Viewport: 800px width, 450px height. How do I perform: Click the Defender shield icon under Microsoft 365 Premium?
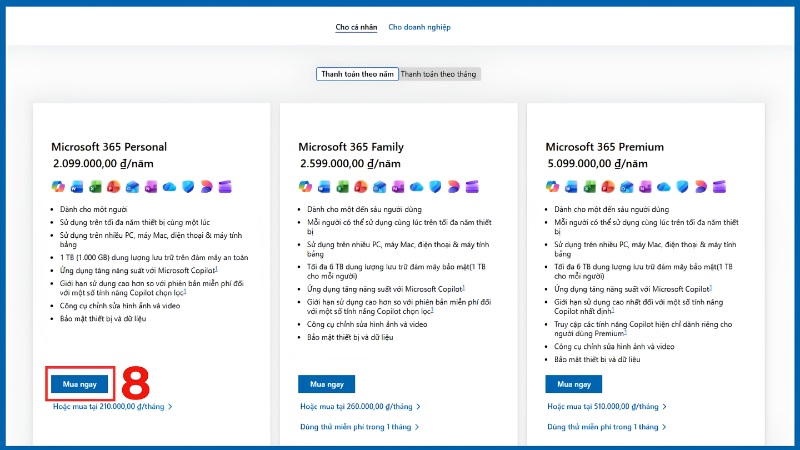click(x=682, y=187)
